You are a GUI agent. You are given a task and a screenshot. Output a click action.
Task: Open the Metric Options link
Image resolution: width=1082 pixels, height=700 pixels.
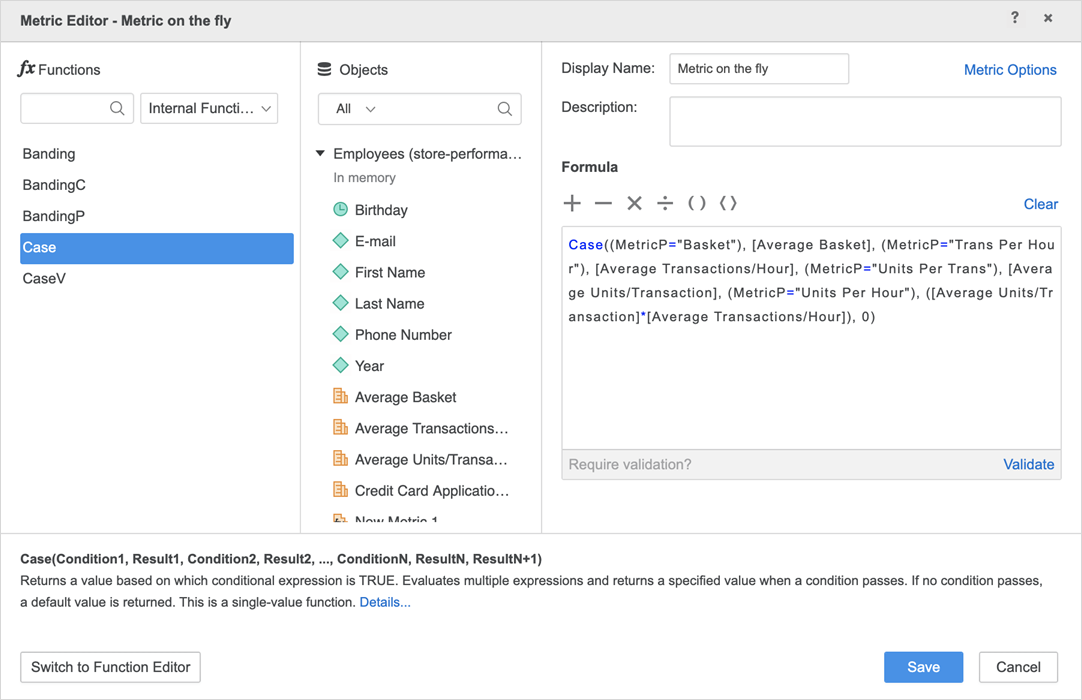1010,70
